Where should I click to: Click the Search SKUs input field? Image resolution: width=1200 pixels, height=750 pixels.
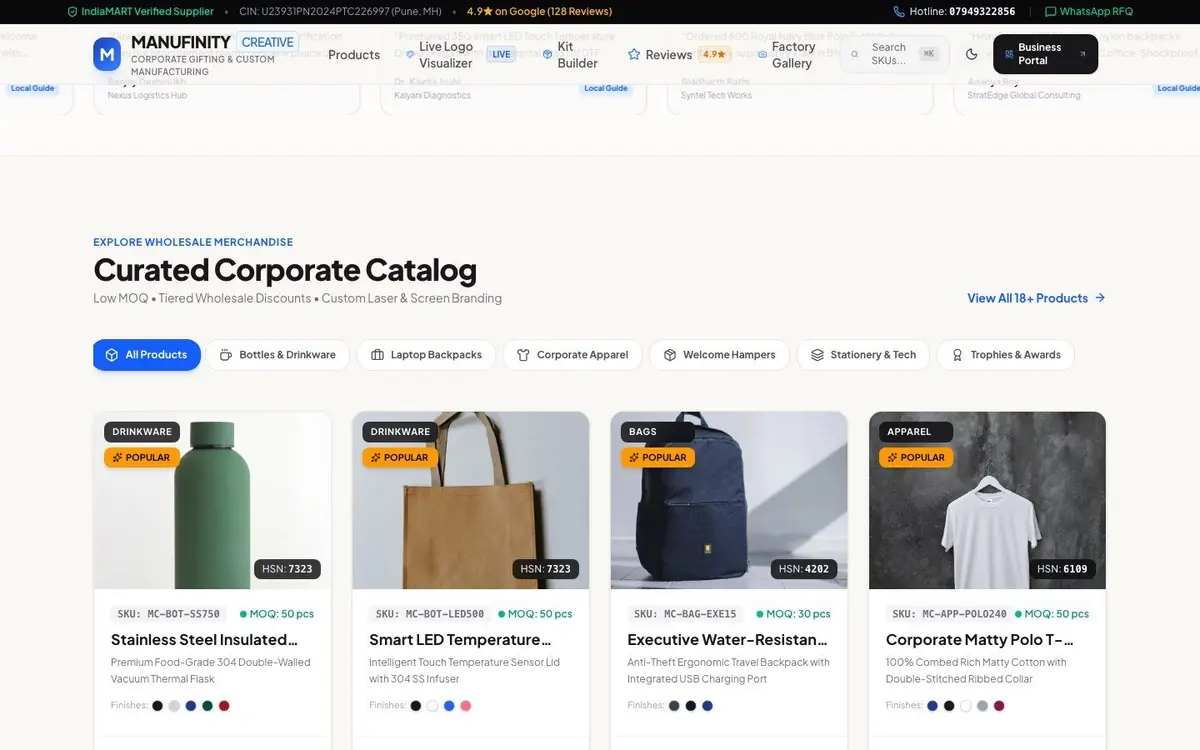895,54
